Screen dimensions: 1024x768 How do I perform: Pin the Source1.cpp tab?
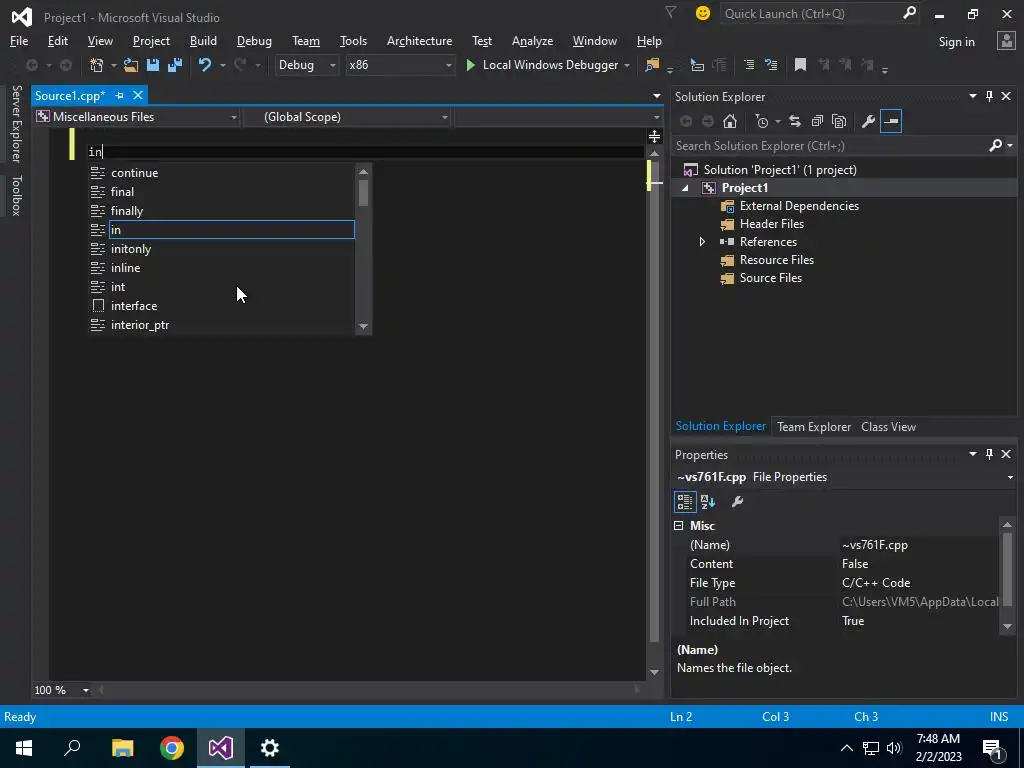pyautogui.click(x=119, y=96)
